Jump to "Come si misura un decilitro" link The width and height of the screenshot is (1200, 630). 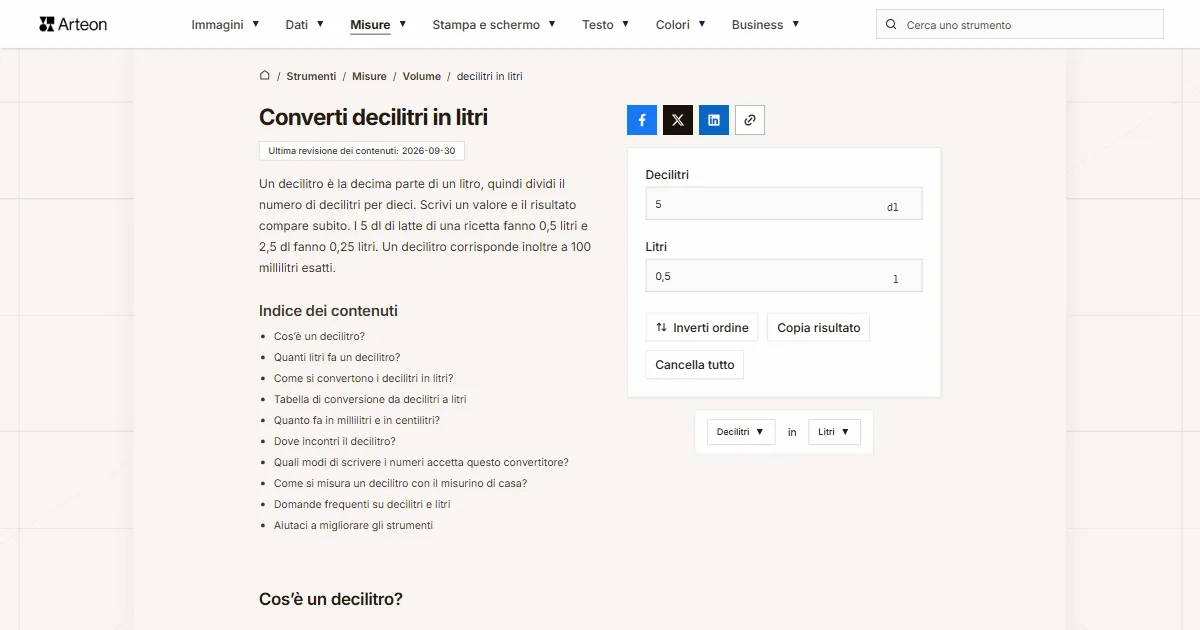tap(400, 483)
